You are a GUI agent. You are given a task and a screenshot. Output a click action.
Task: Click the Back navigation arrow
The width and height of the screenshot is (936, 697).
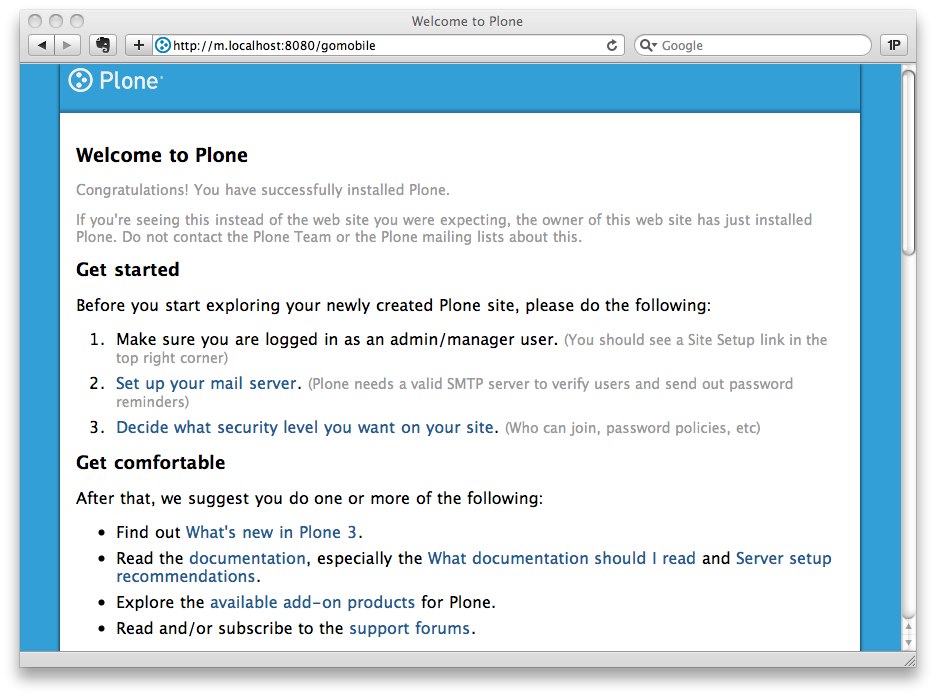[x=40, y=44]
